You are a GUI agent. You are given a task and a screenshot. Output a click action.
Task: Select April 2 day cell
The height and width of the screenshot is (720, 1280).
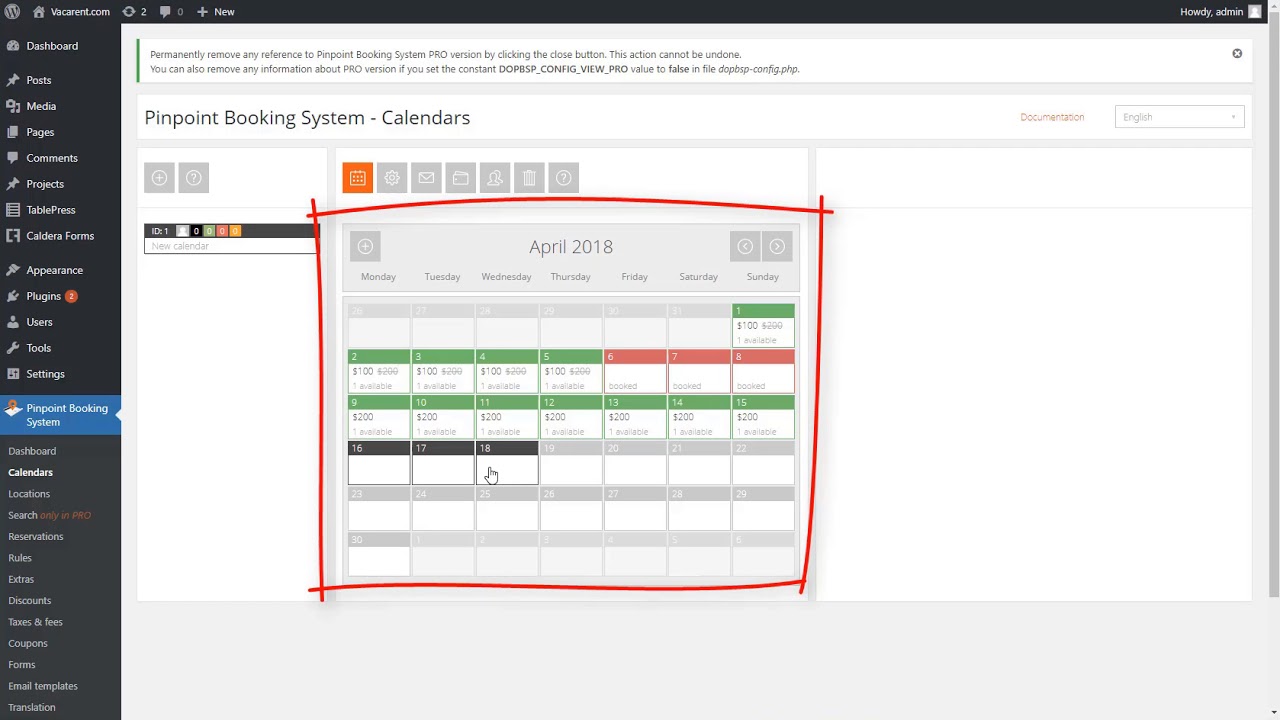379,371
